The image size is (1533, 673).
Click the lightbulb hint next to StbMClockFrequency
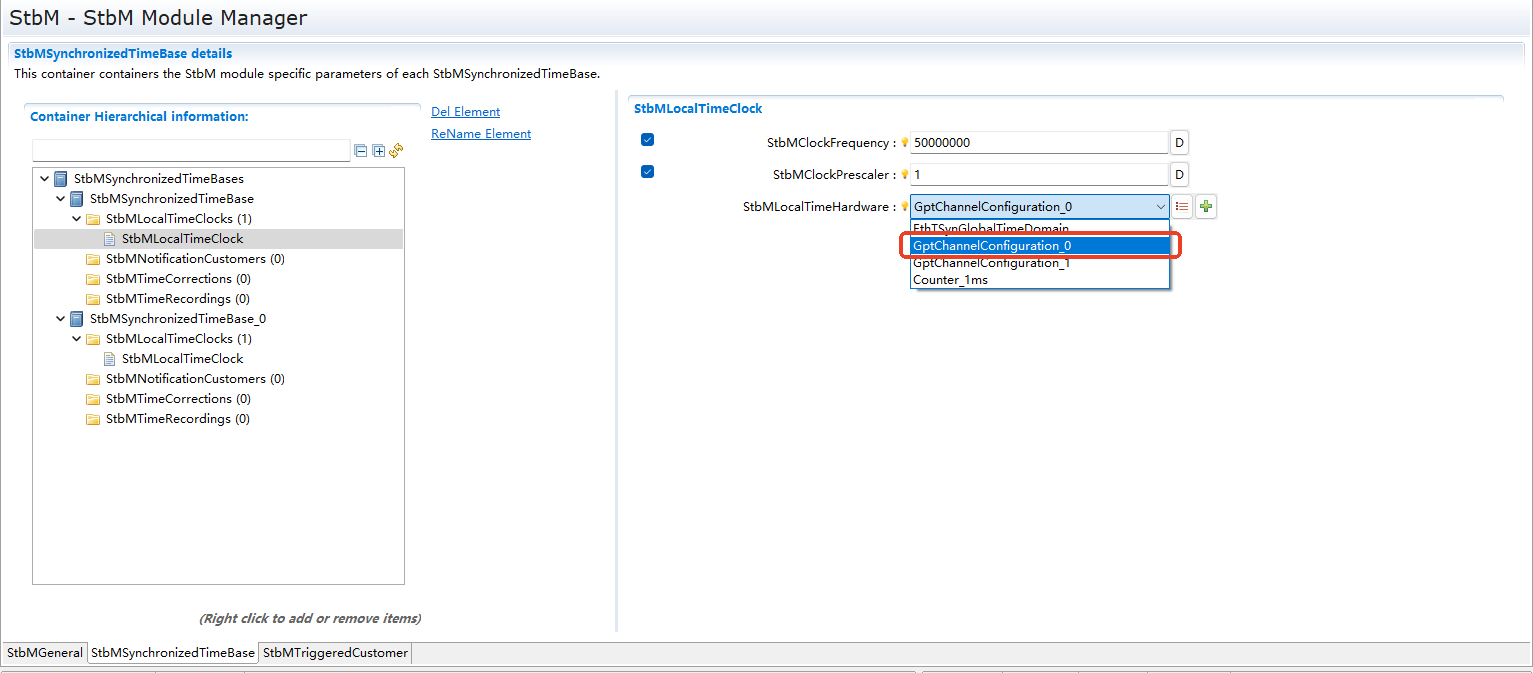click(x=905, y=143)
